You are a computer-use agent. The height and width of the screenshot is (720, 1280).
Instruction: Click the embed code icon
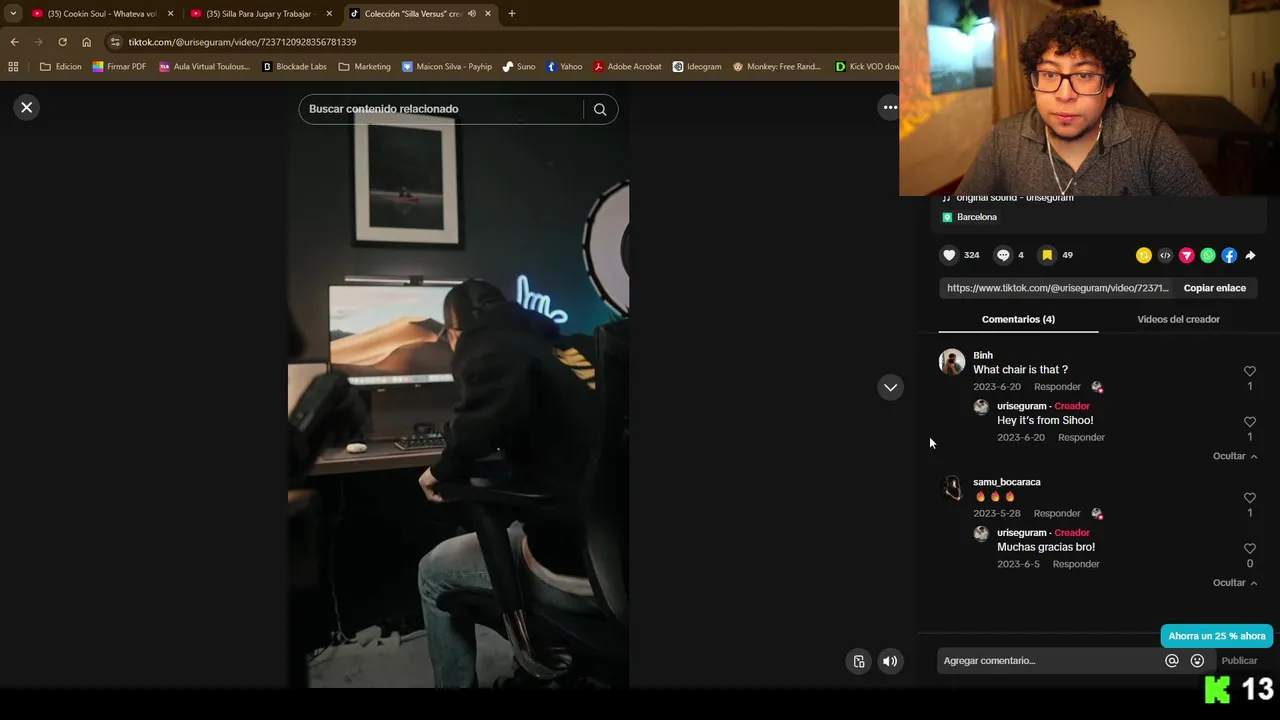coord(1165,255)
